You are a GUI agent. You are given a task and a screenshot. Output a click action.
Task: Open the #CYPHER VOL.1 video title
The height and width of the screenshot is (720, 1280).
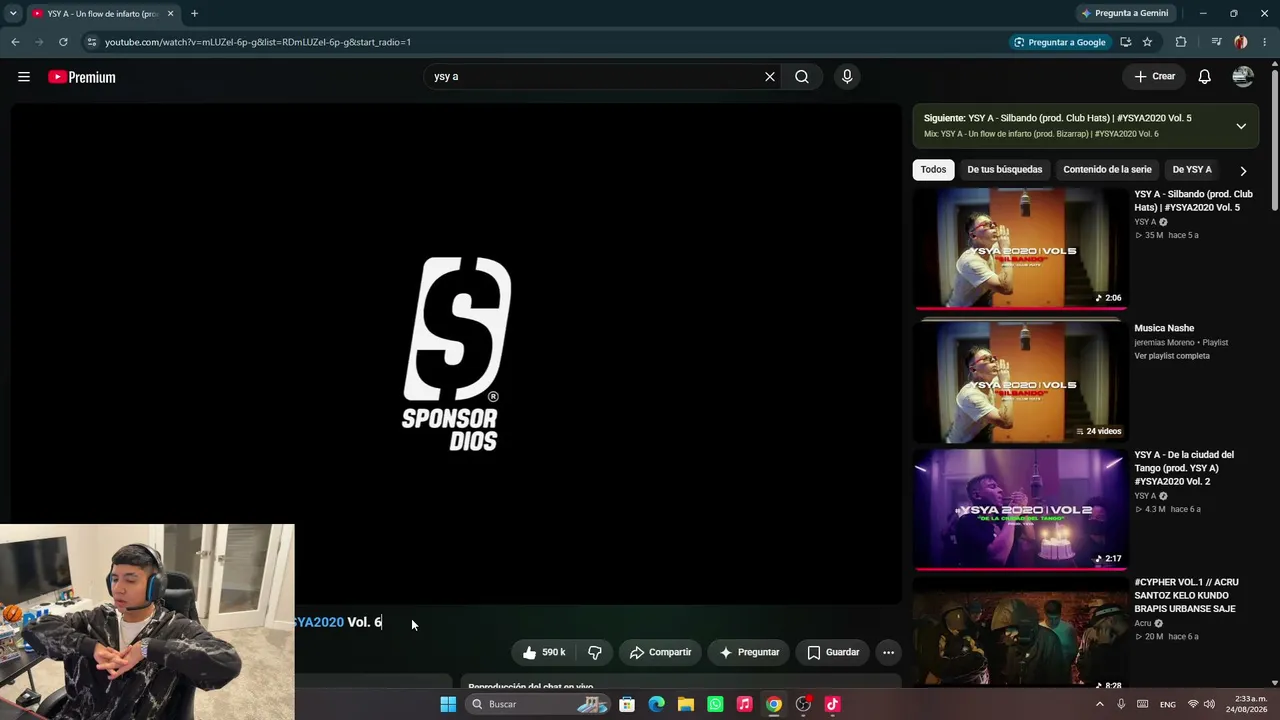click(1186, 595)
